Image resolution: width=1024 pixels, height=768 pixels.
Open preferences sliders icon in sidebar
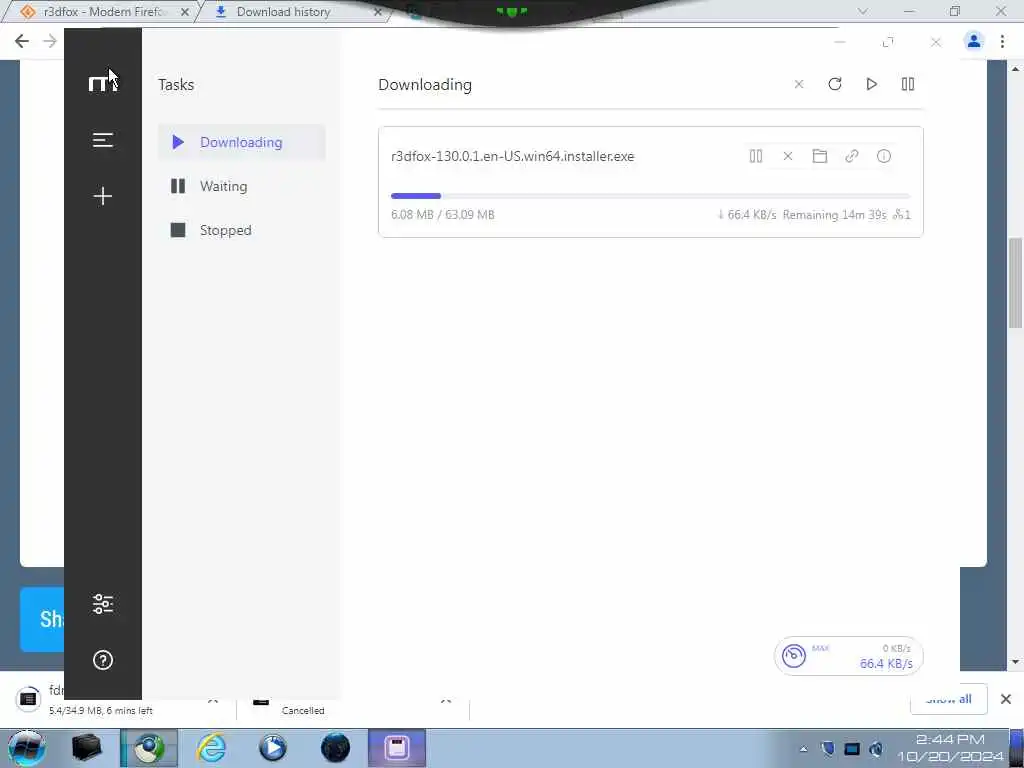tap(103, 604)
